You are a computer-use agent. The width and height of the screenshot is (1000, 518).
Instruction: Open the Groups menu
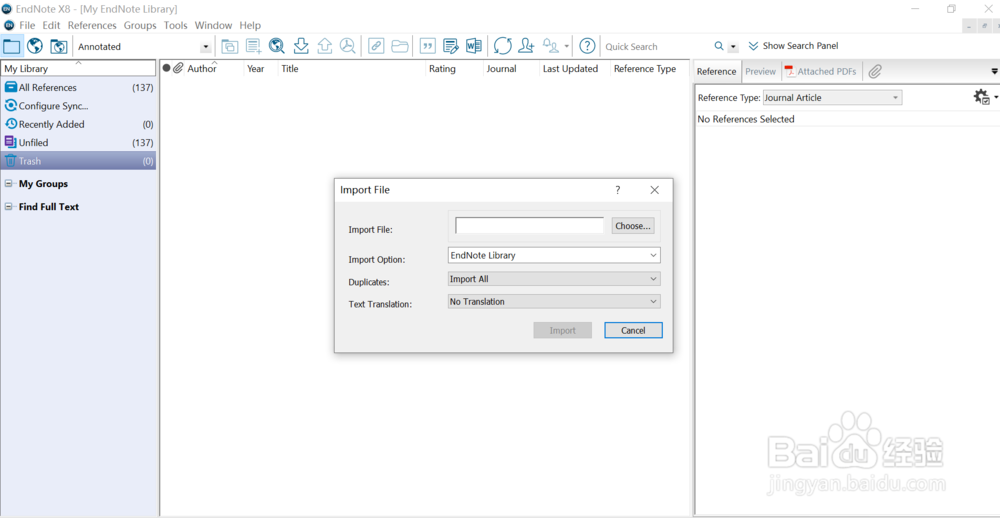[140, 26]
